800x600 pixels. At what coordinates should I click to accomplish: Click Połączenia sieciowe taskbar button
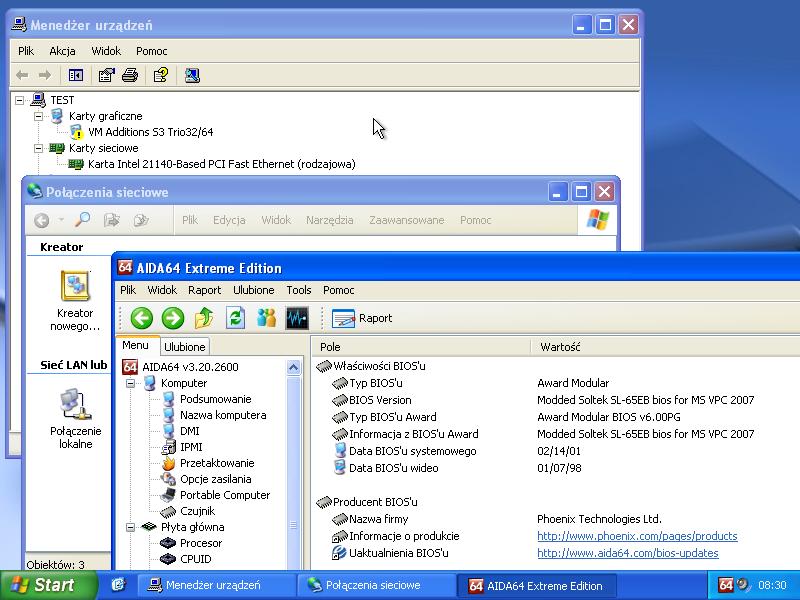377,585
